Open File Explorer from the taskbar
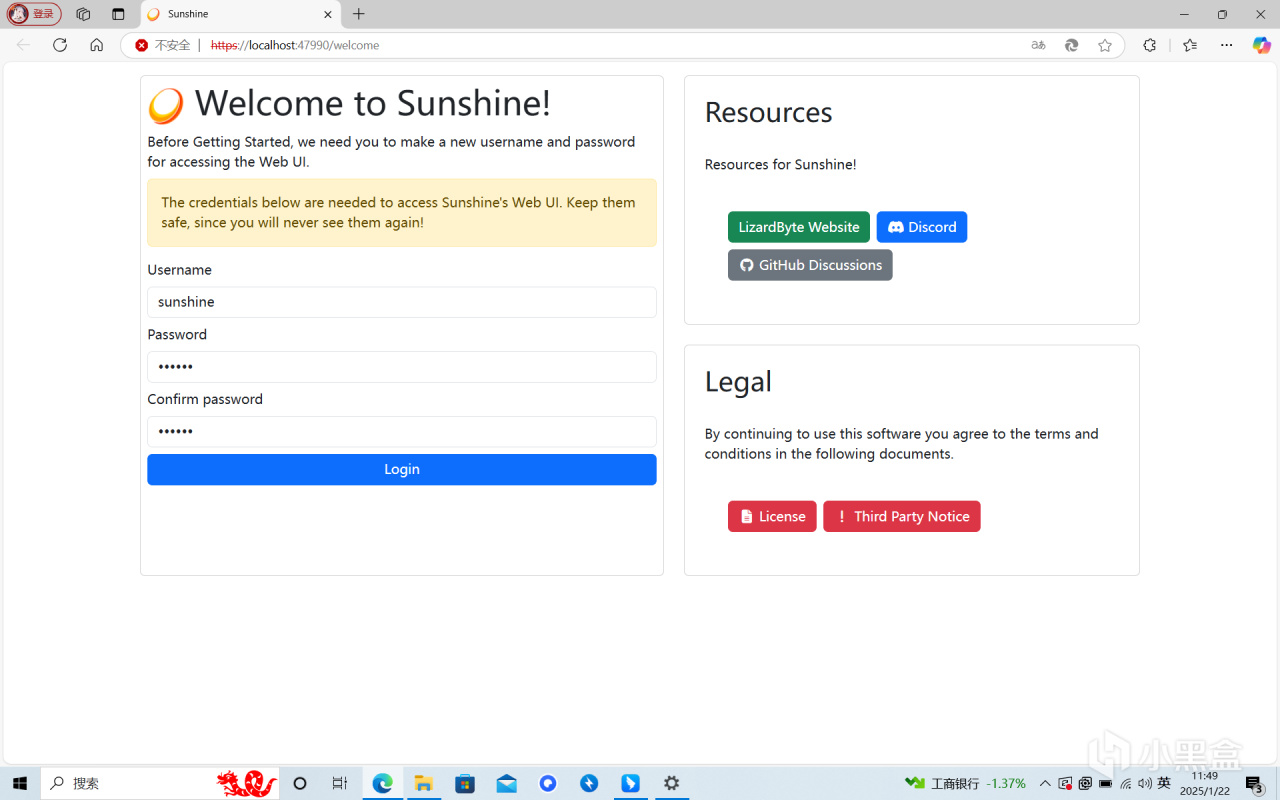This screenshot has height=800, width=1280. [x=423, y=783]
